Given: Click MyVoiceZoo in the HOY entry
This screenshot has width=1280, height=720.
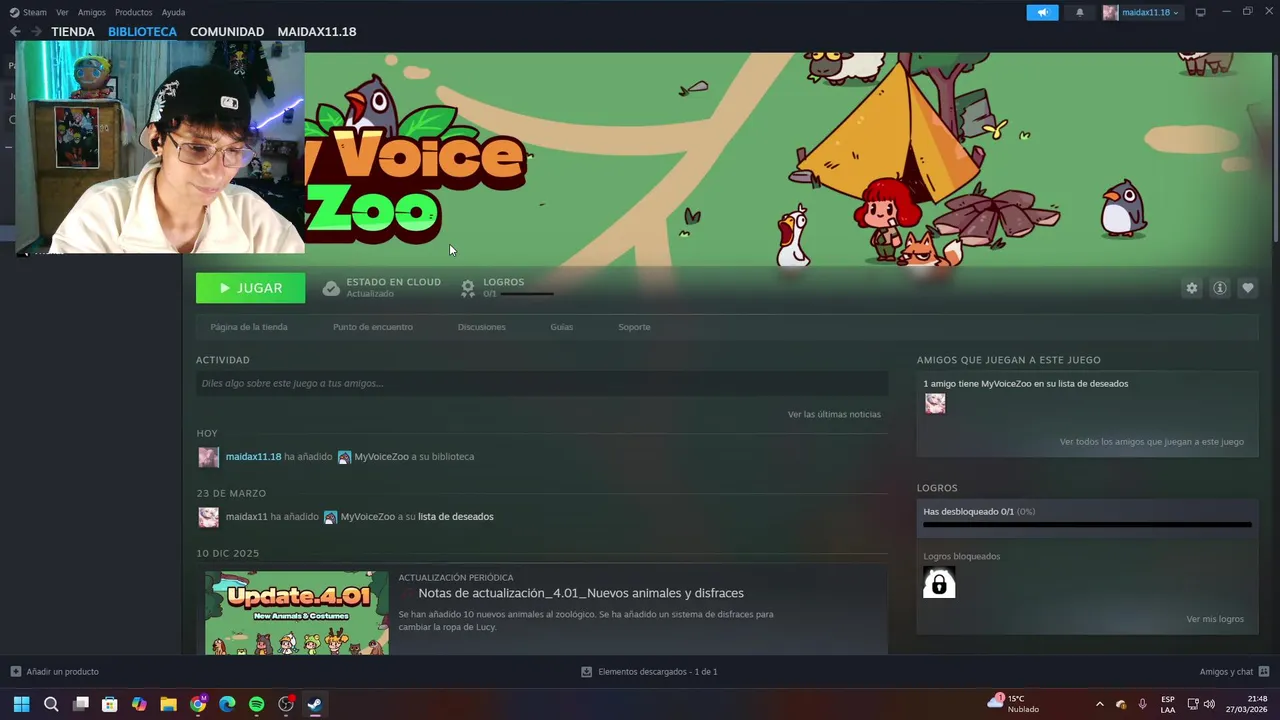Looking at the screenshot, I should point(381,457).
